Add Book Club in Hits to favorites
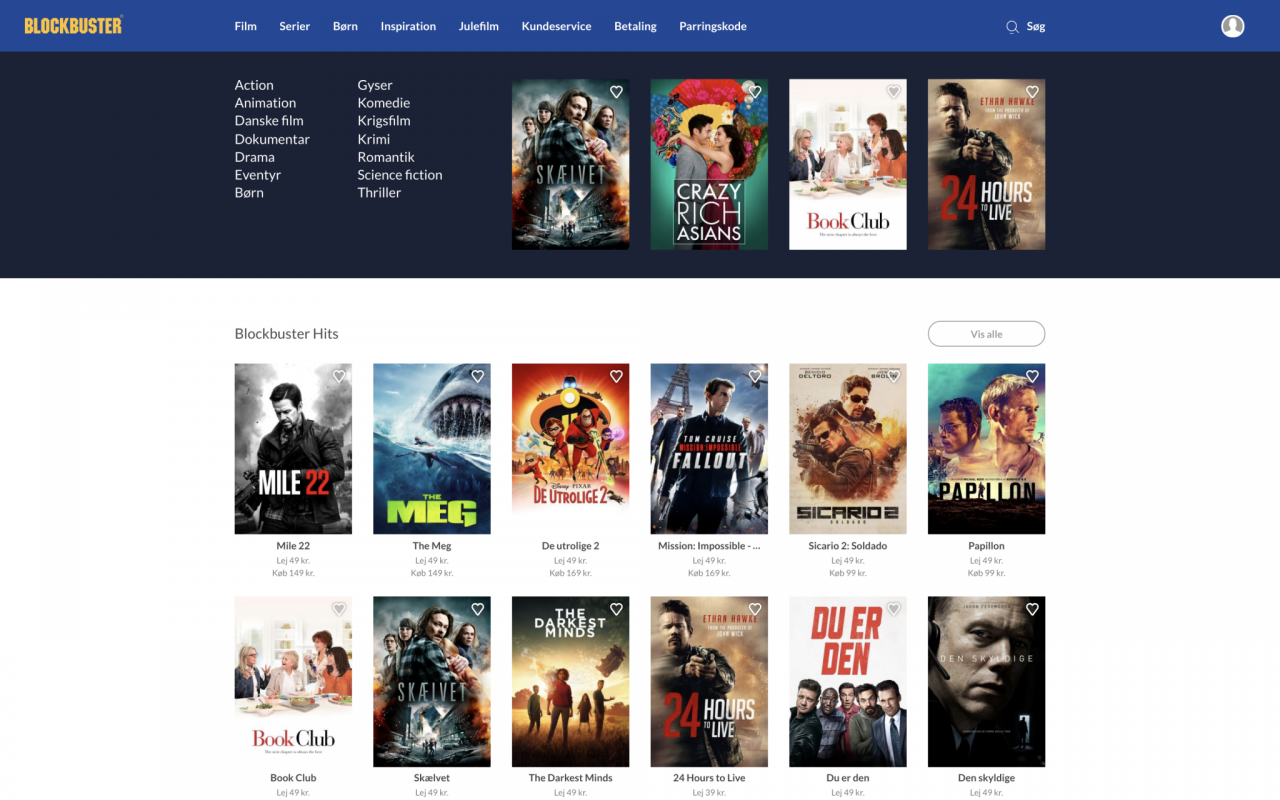 coord(339,609)
